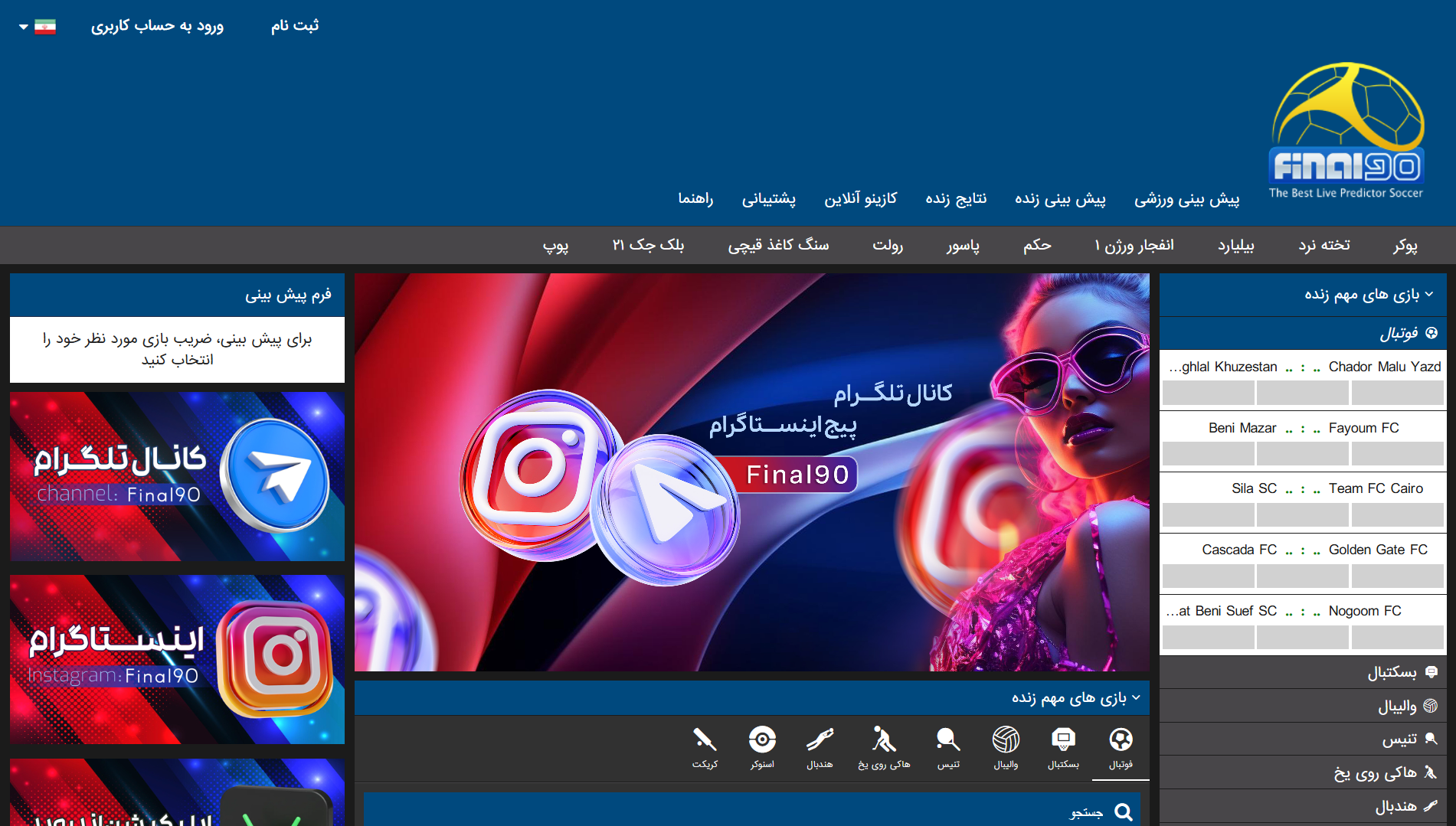This screenshot has height=826, width=1456.
Task: Select ice hockey هاکی روی یخ tab icon
Action: [884, 748]
